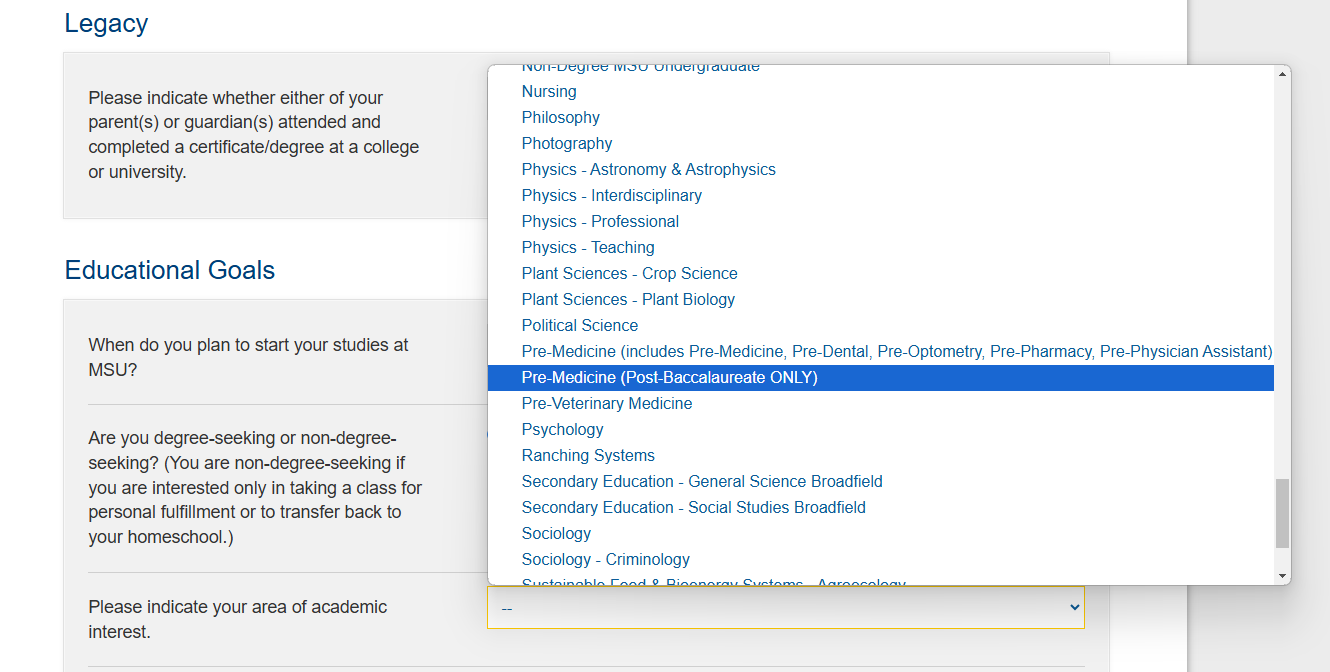Choose Secondary Education - Social Studies Broadfield
The width and height of the screenshot is (1330, 672).
880,507
